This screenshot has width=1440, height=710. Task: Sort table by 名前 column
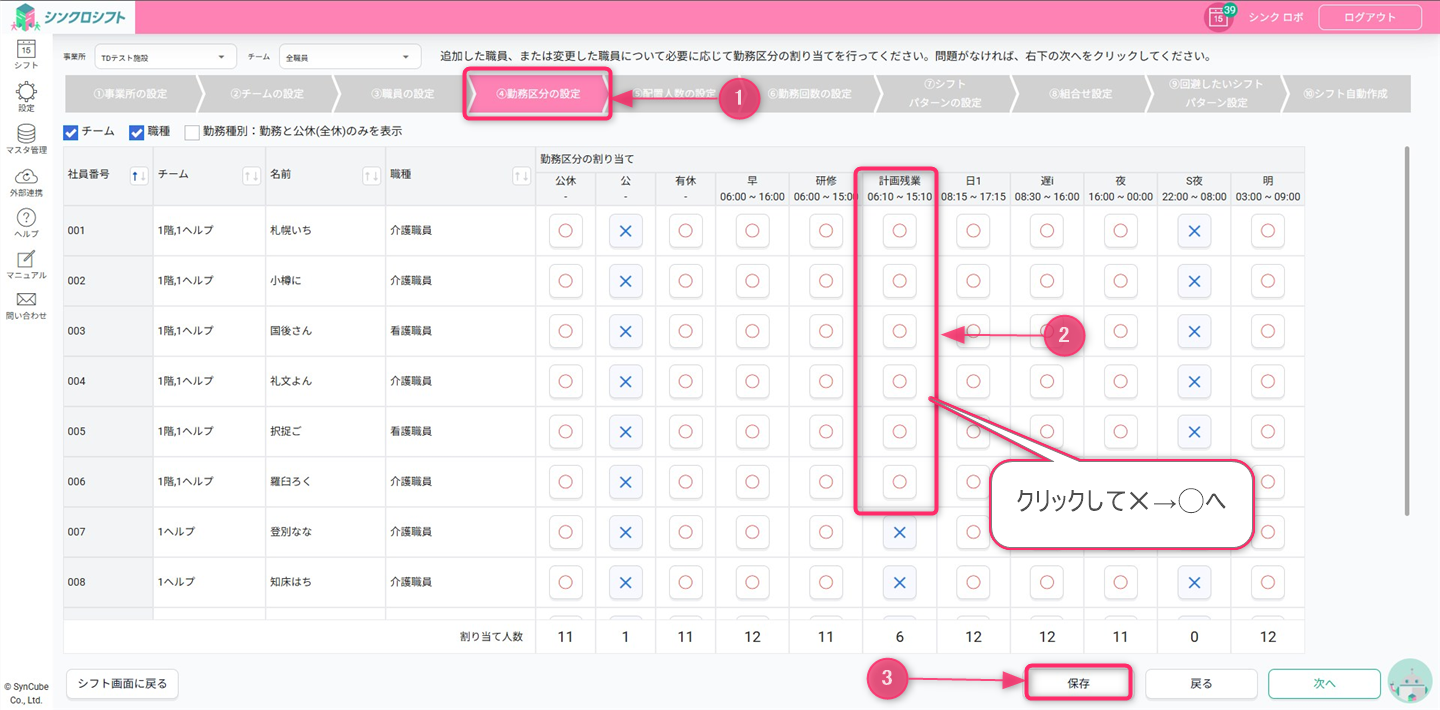[x=371, y=176]
